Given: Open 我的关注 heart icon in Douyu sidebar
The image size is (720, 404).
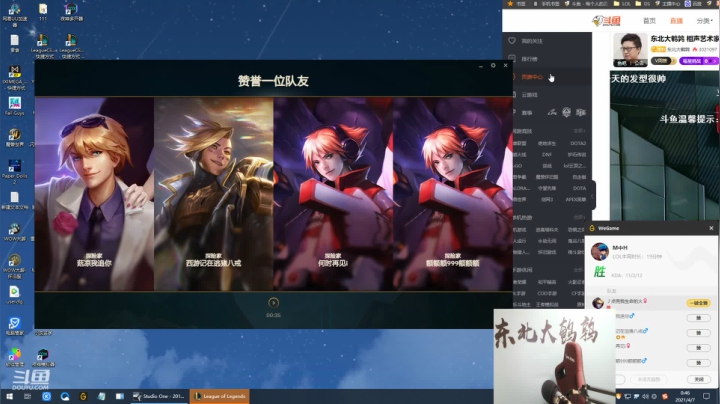Looking at the screenshot, I should click(512, 41).
